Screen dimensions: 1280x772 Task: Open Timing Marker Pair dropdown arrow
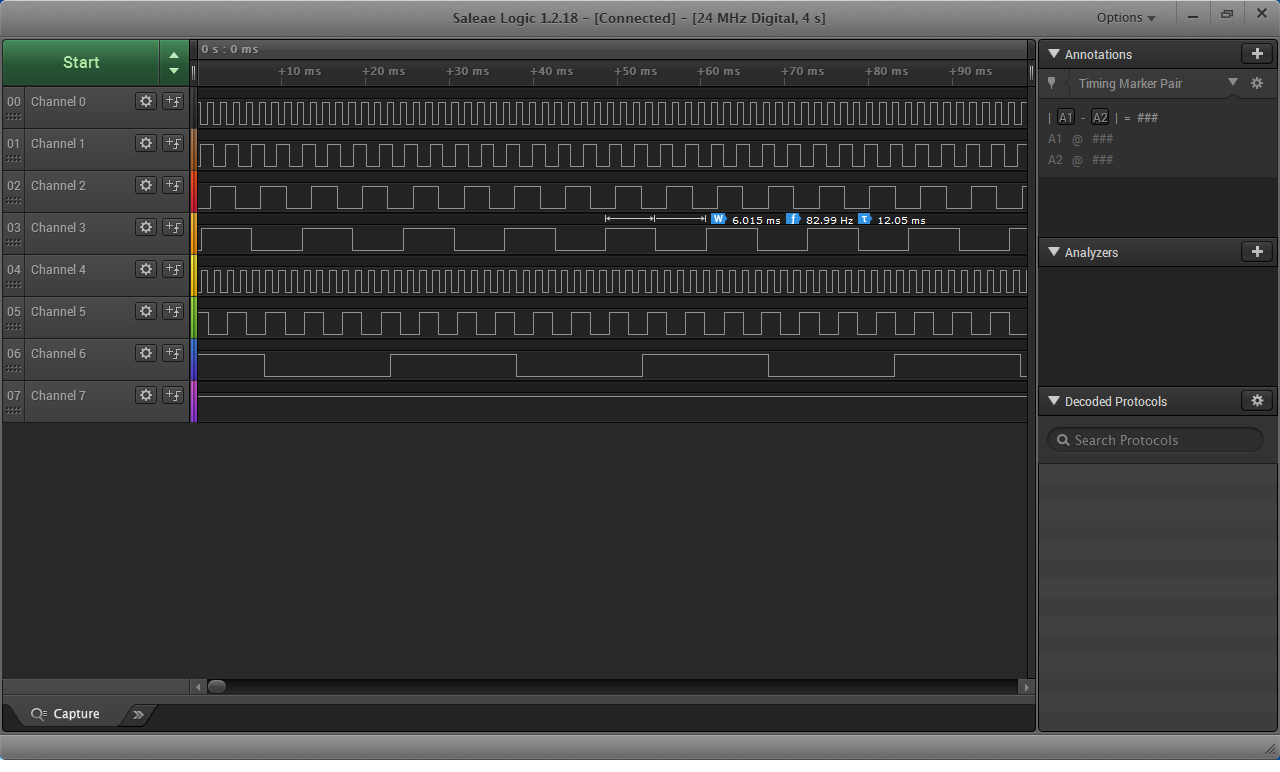pyautogui.click(x=1233, y=83)
